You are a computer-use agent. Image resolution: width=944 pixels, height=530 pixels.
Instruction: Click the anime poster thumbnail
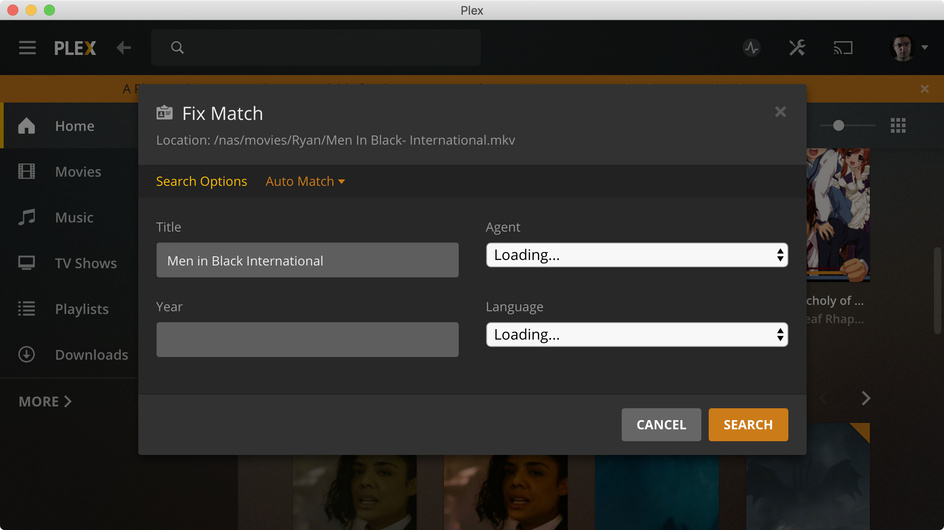point(838,215)
